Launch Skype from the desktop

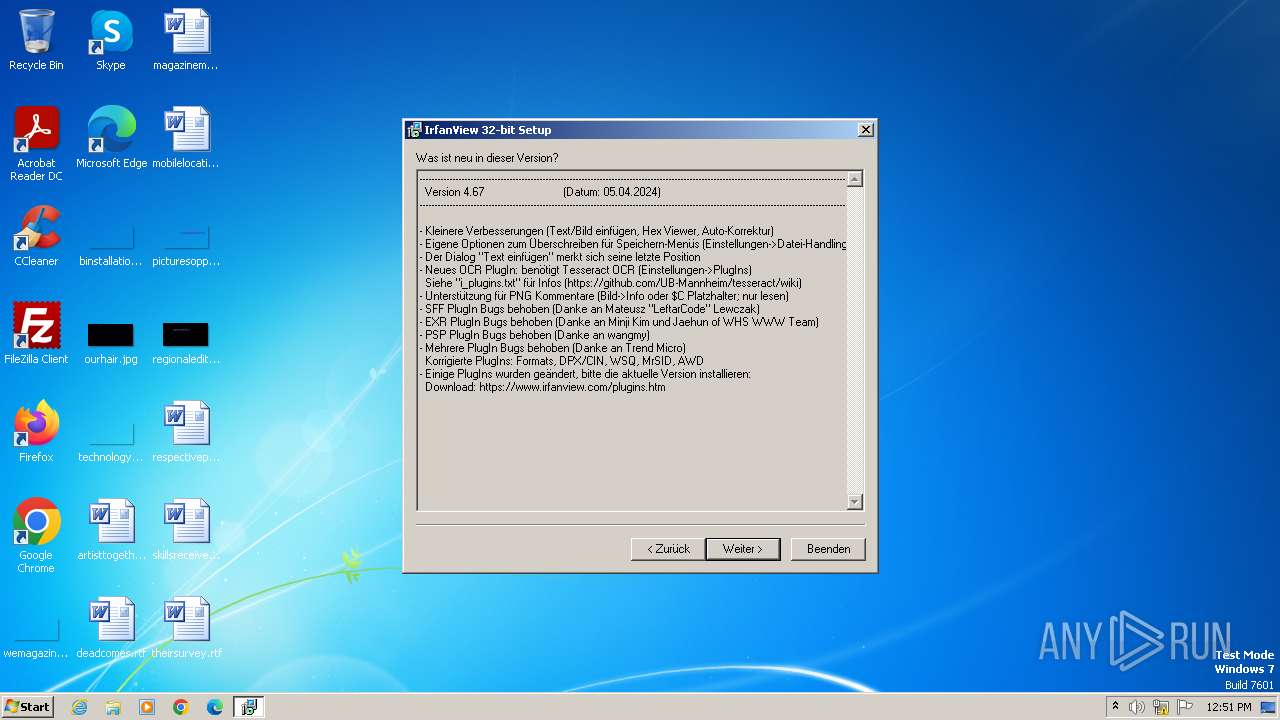[111, 40]
